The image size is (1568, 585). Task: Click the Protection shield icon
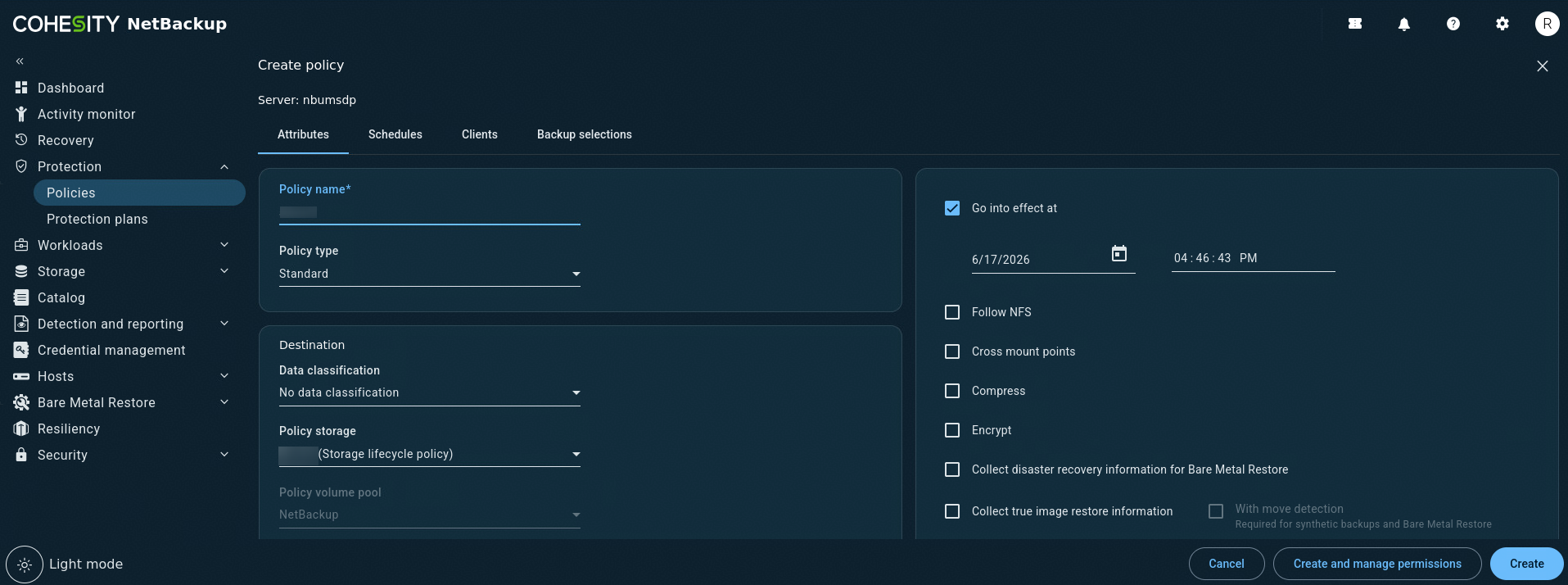(21, 166)
